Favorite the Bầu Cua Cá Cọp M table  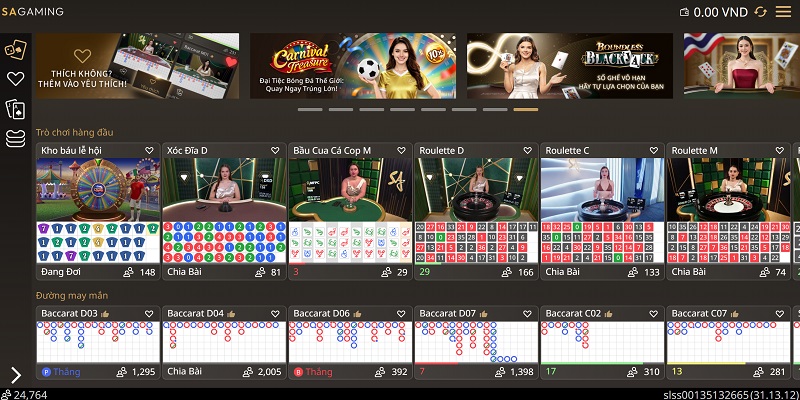point(401,151)
